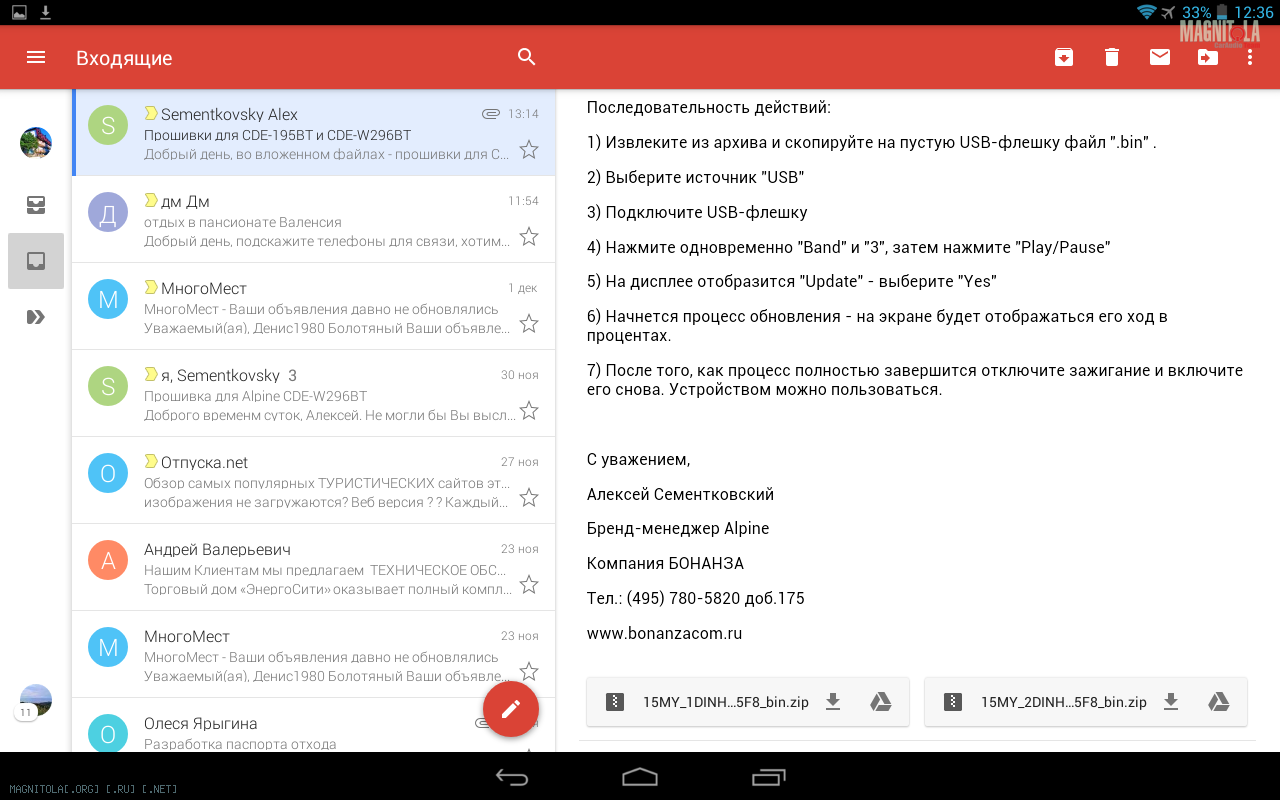Open the hamburger navigation menu

click(x=36, y=57)
